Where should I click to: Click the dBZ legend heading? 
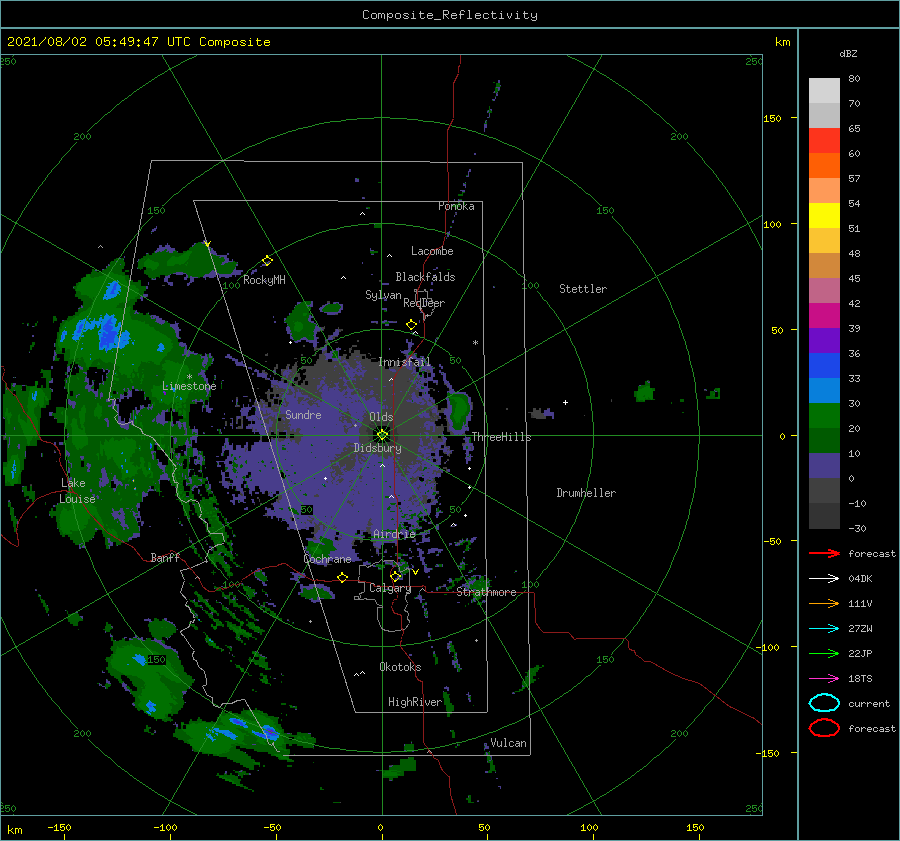tap(848, 53)
